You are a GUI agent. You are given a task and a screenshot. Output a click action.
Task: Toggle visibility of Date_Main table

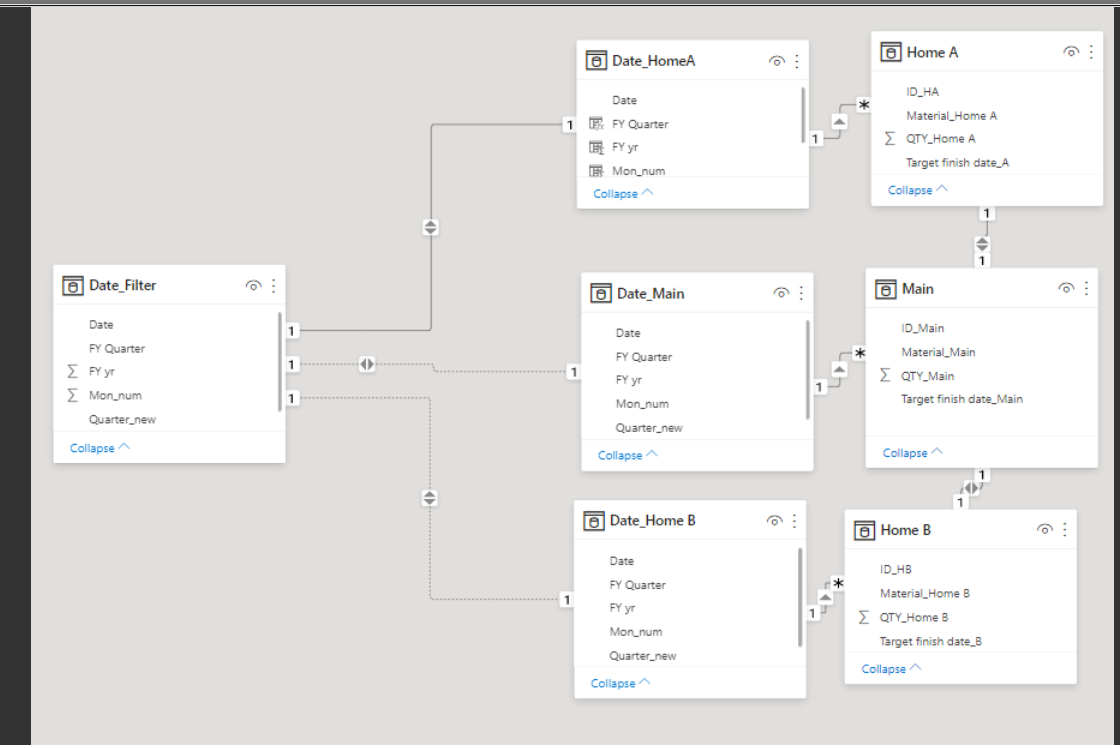coord(781,294)
